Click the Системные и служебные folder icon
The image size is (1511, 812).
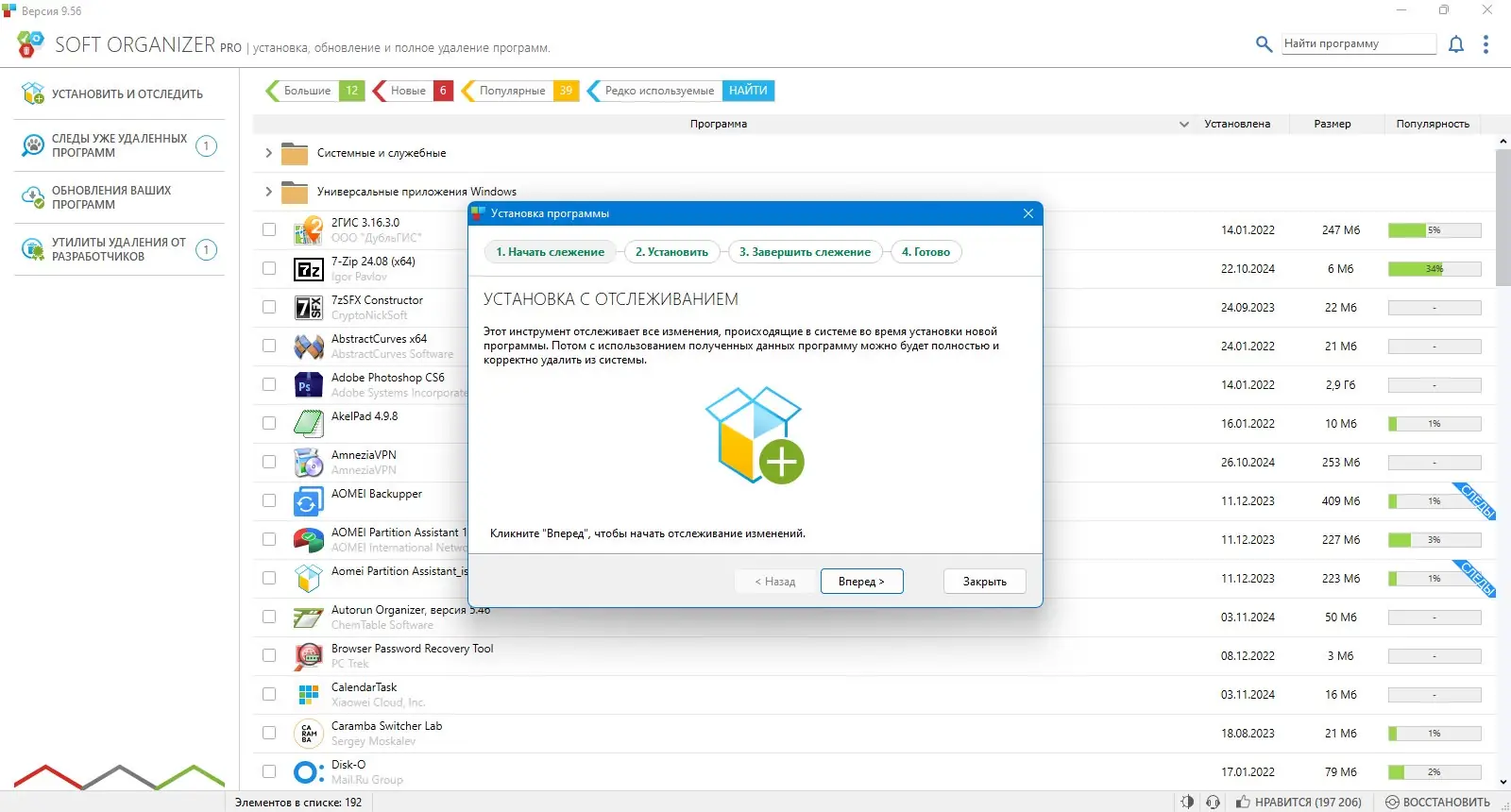pyautogui.click(x=295, y=153)
